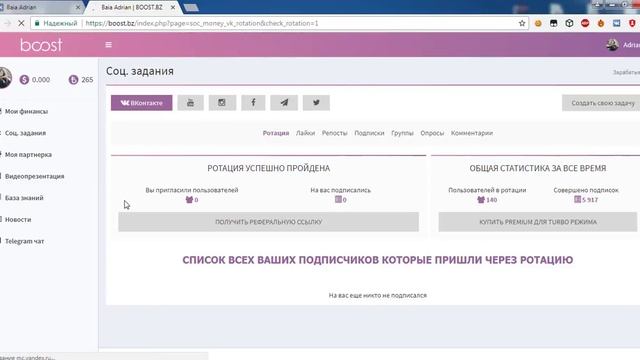Open the hamburger menu icon
The width and height of the screenshot is (640, 360).
point(109,45)
